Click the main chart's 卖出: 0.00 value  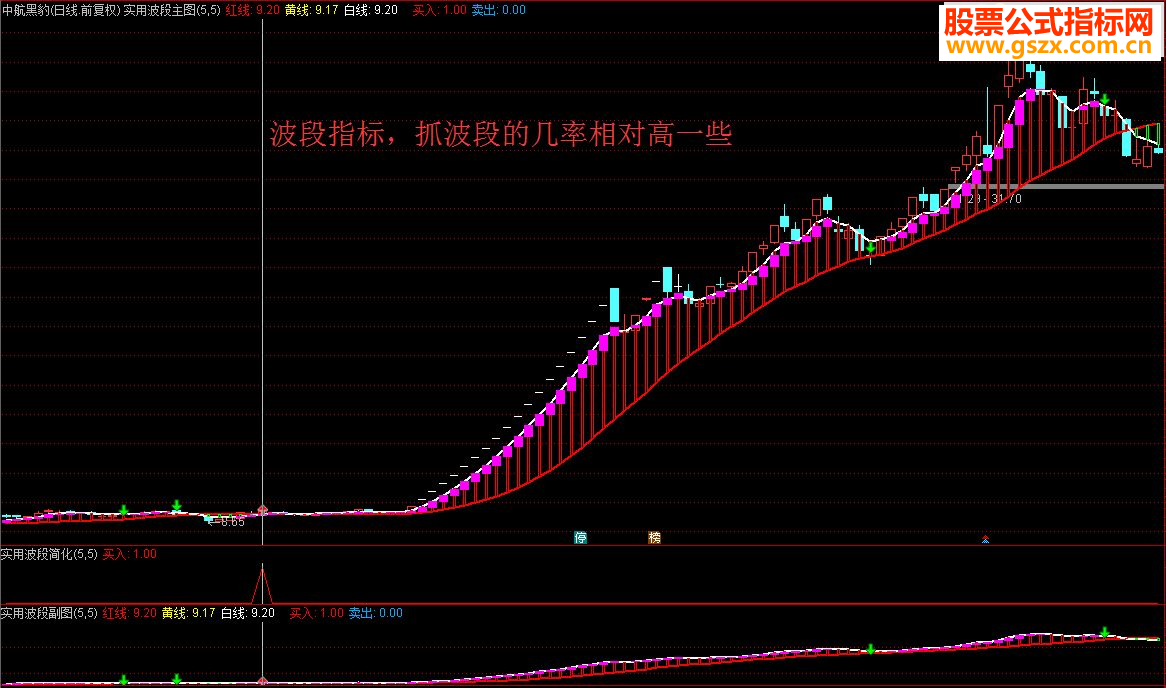[x=498, y=10]
